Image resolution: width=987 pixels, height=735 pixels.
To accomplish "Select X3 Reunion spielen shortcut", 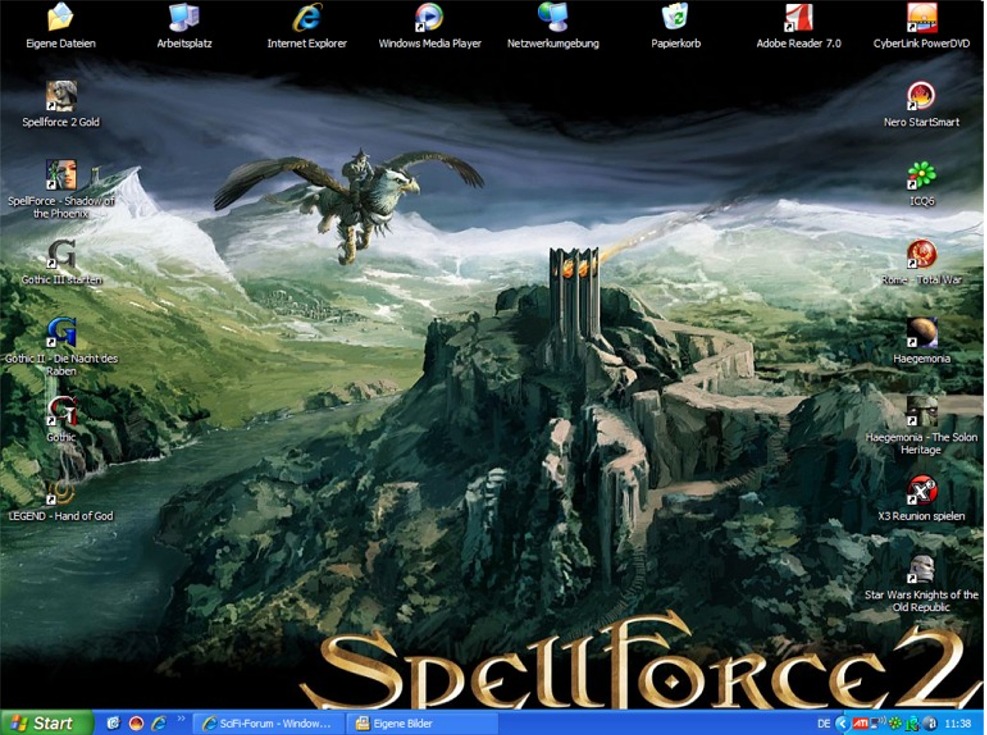I will pos(921,491).
